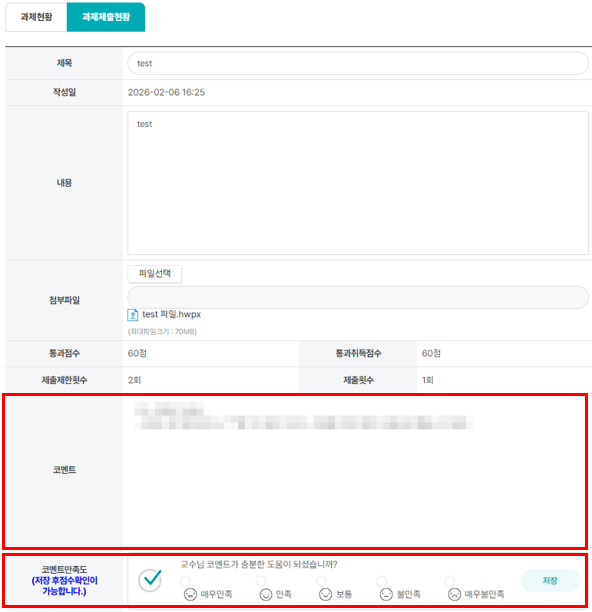
Task: Click the empty attachment filename field
Action: (x=358, y=297)
